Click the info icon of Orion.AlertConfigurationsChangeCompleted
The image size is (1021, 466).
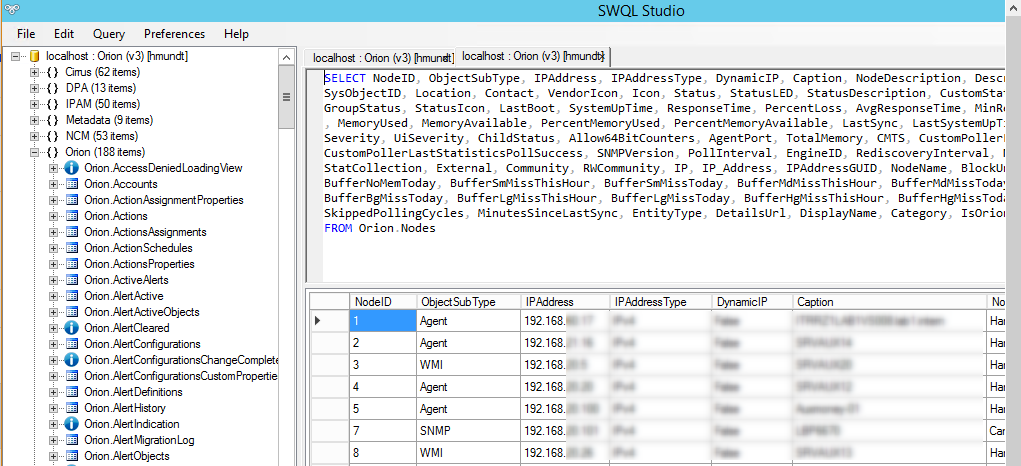click(72, 360)
